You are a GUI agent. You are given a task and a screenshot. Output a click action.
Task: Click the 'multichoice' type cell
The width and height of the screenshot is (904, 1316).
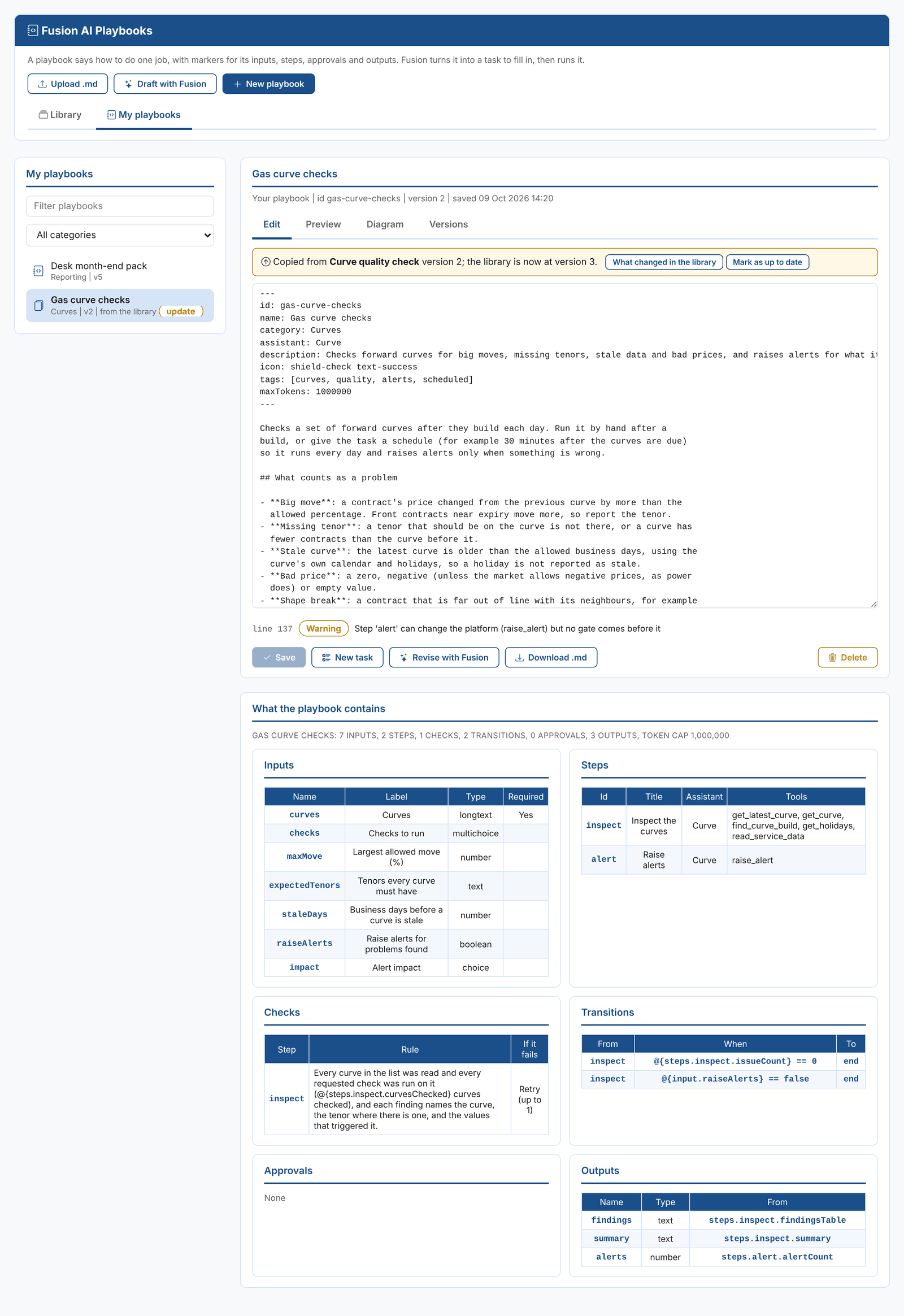[x=475, y=833]
